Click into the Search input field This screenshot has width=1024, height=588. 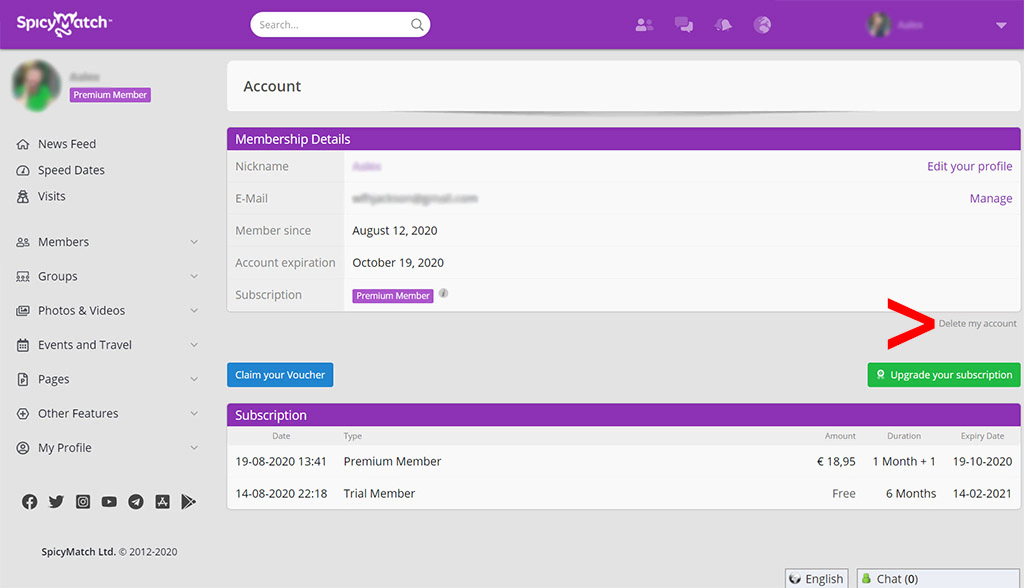(330, 25)
